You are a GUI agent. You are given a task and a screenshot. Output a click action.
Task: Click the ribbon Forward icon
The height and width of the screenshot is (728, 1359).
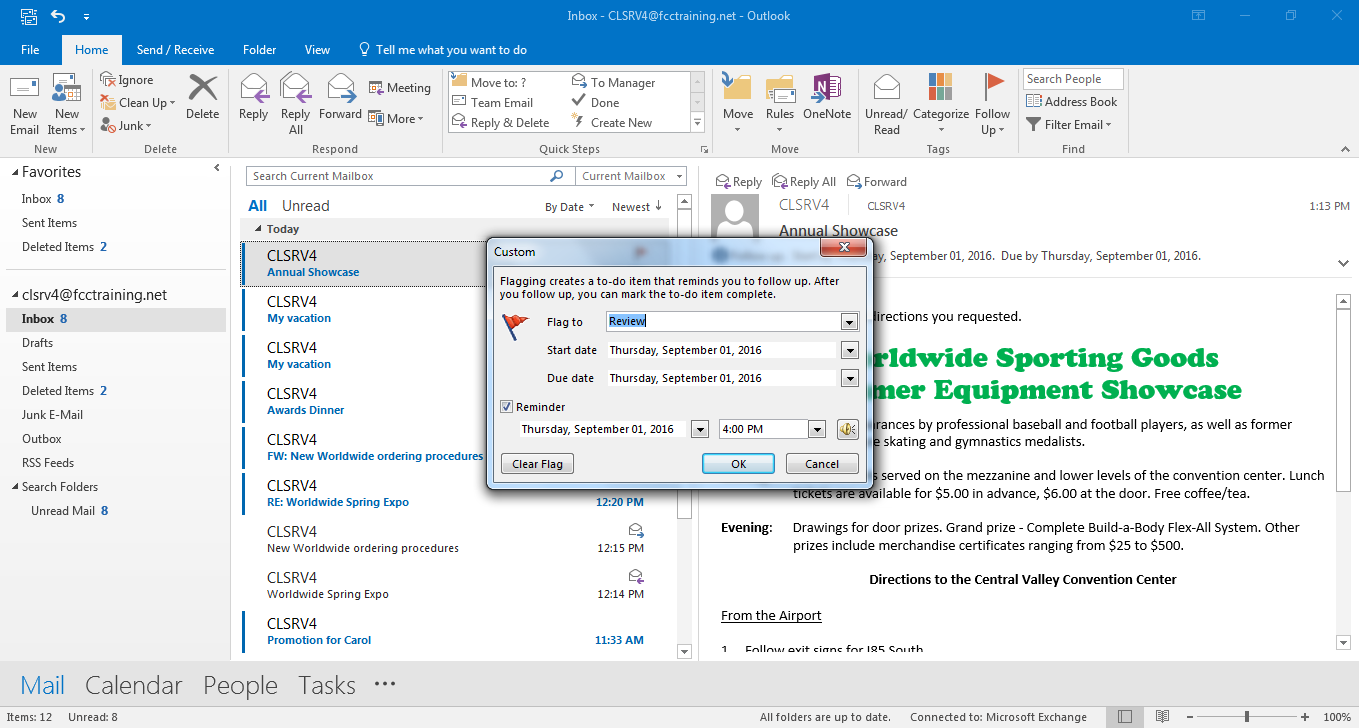[341, 88]
